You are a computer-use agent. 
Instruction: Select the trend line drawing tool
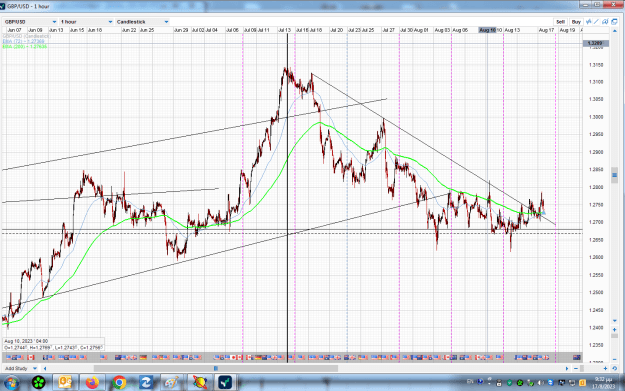click(597, 22)
